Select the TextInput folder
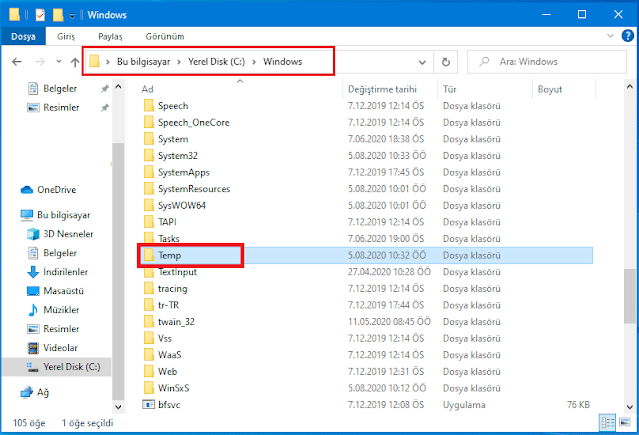The width and height of the screenshot is (639, 435). (177, 272)
